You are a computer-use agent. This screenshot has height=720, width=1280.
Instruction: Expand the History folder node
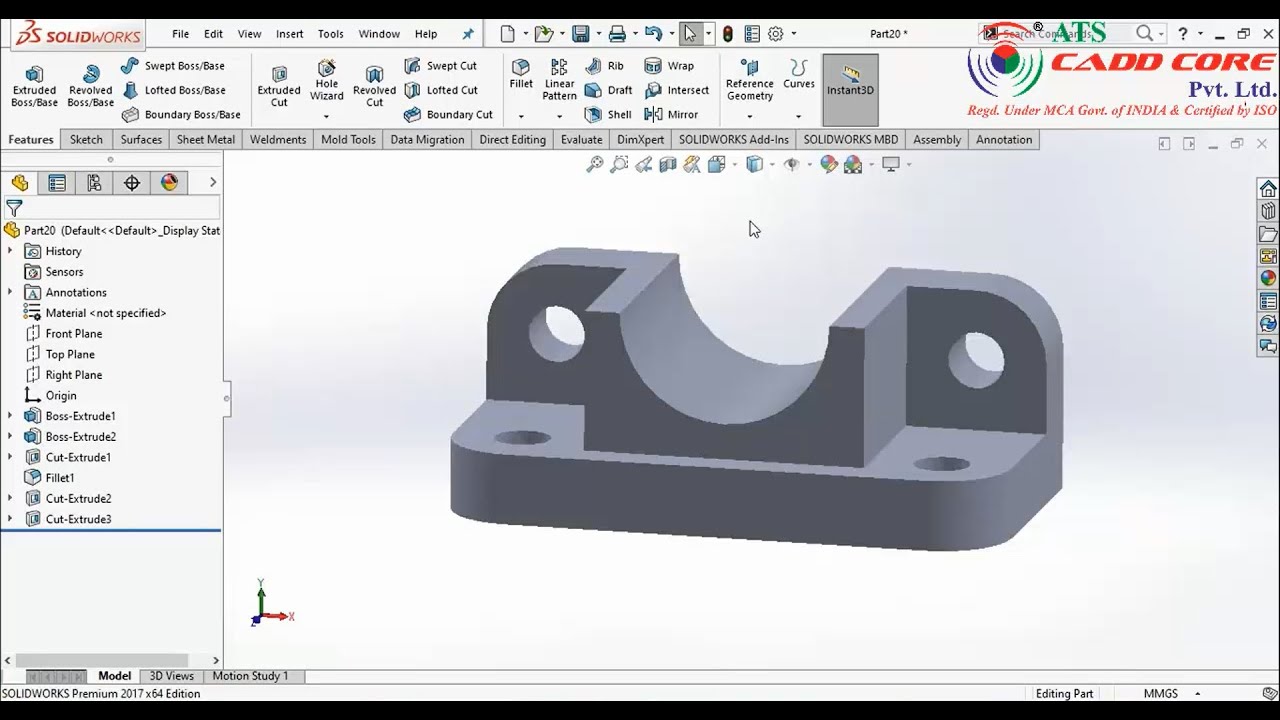(x=10, y=251)
